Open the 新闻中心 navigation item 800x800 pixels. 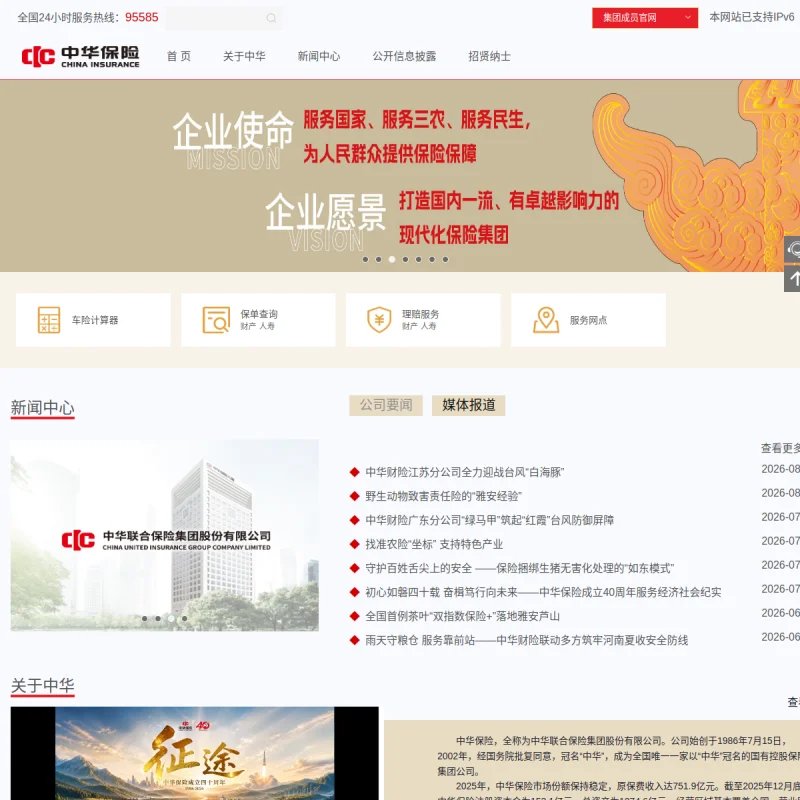pyautogui.click(x=319, y=56)
